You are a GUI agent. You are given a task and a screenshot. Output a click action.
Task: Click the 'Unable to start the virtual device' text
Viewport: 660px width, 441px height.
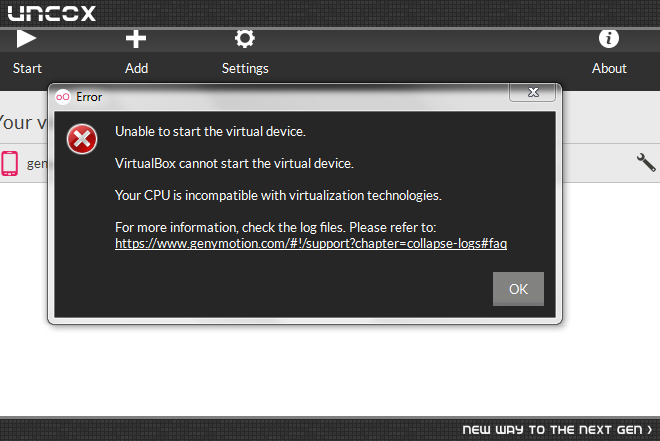210,132
